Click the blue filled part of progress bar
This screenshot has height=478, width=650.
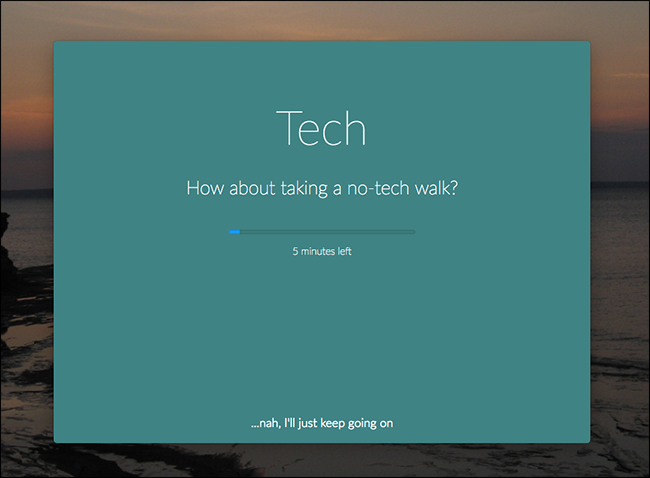(x=234, y=232)
